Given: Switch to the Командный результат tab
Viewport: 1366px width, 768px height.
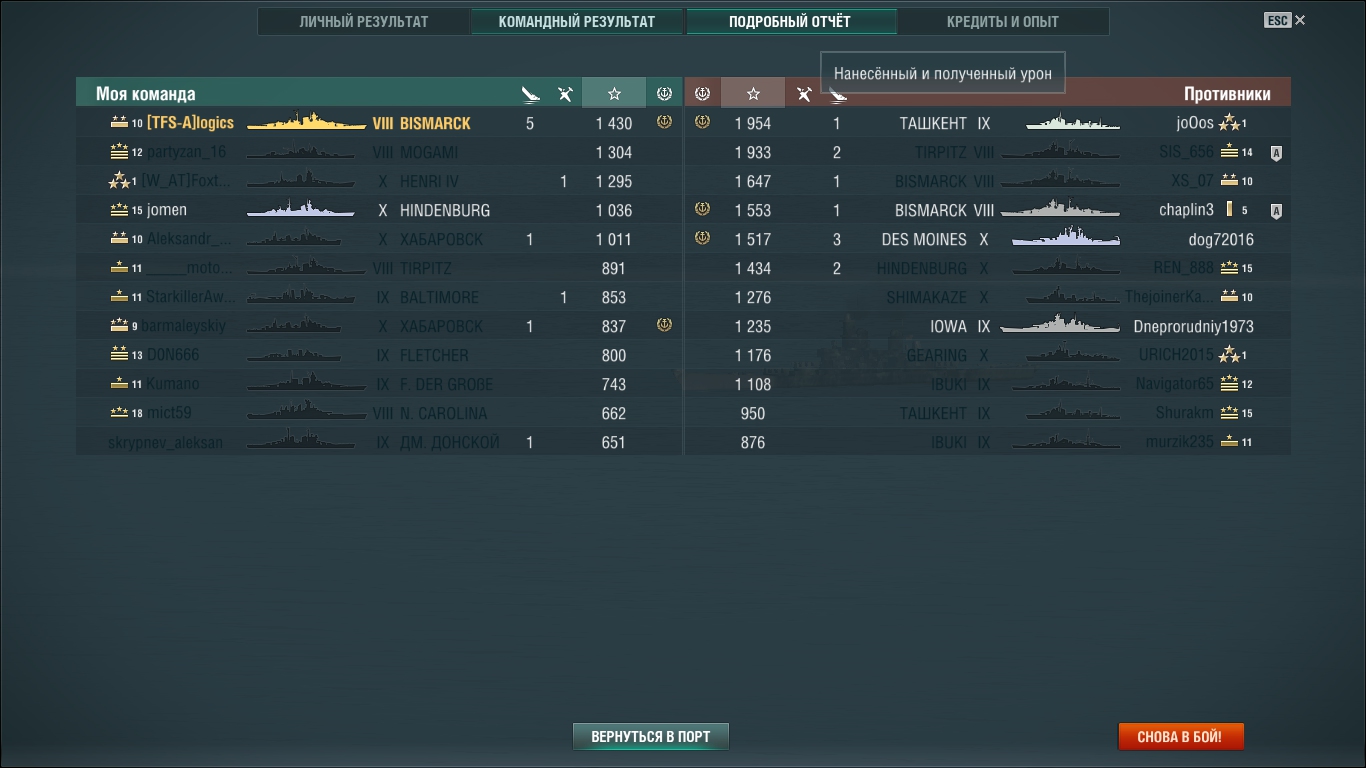Looking at the screenshot, I should pos(577,21).
